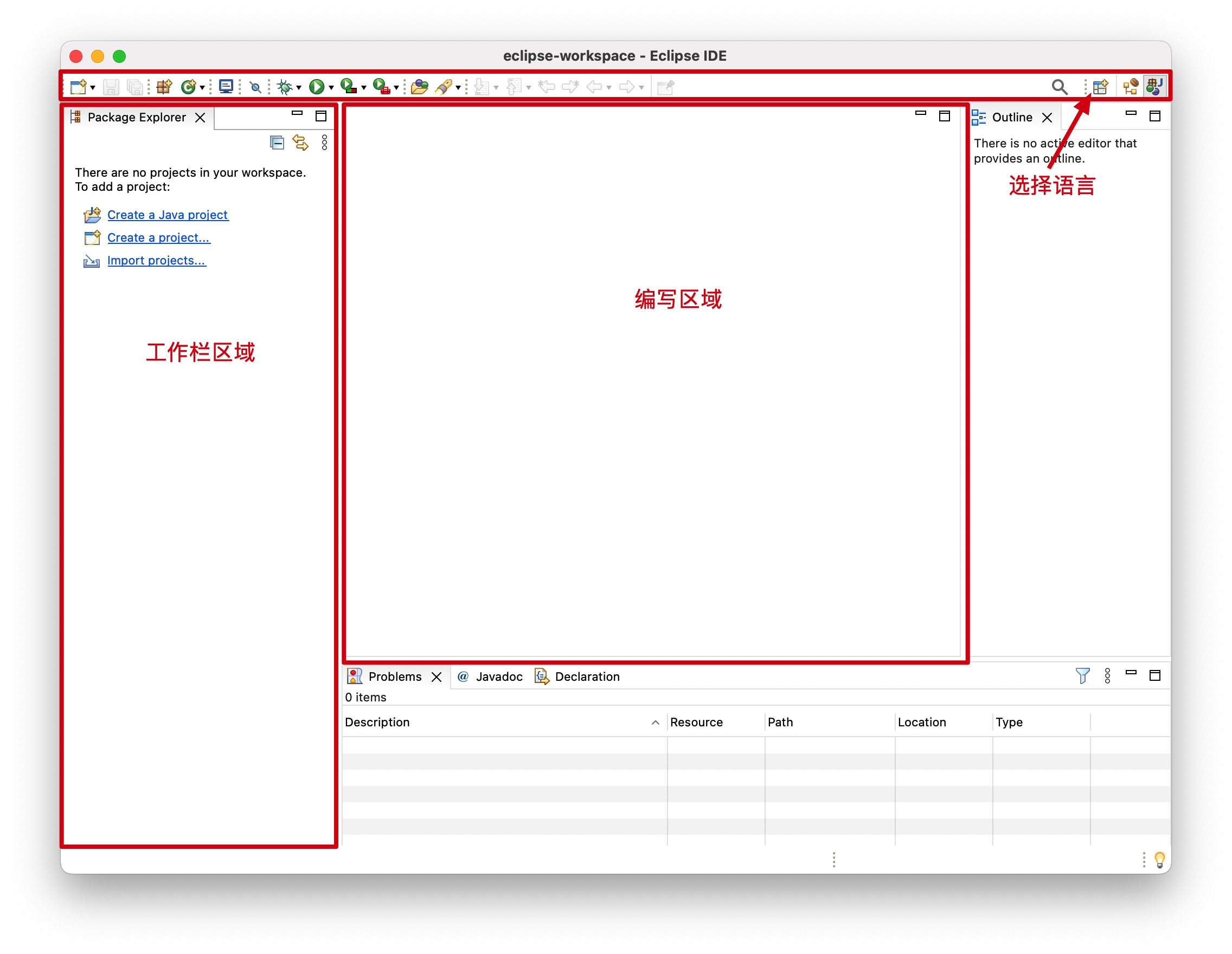Close the Package Explorer view

coord(200,118)
